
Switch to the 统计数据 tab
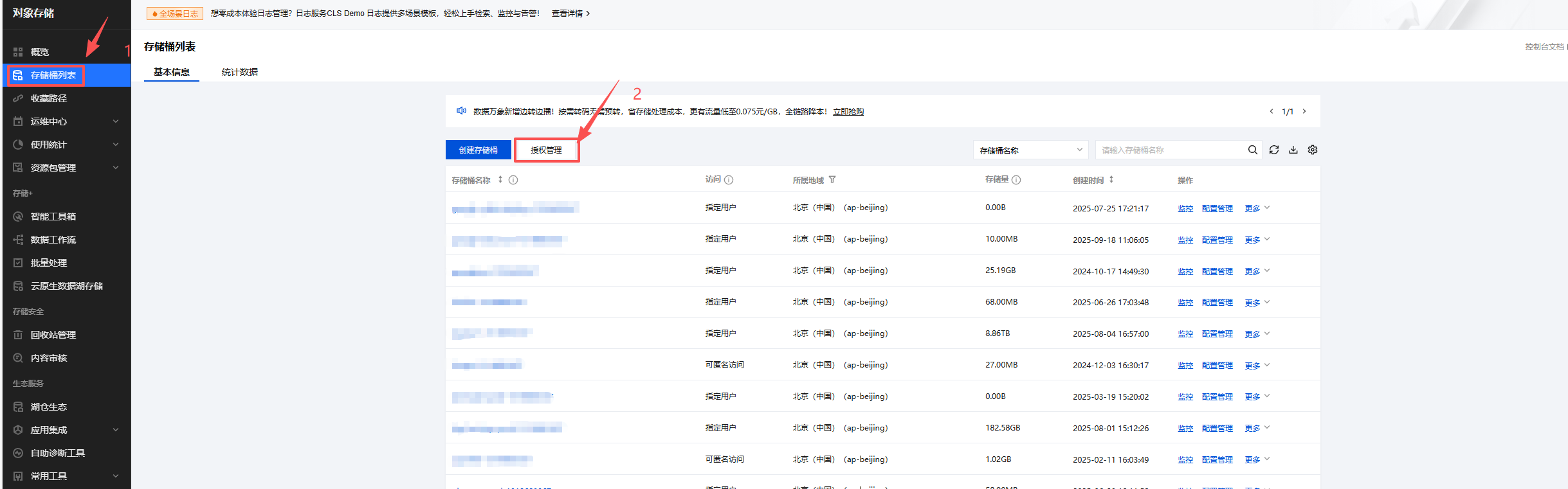pos(239,72)
